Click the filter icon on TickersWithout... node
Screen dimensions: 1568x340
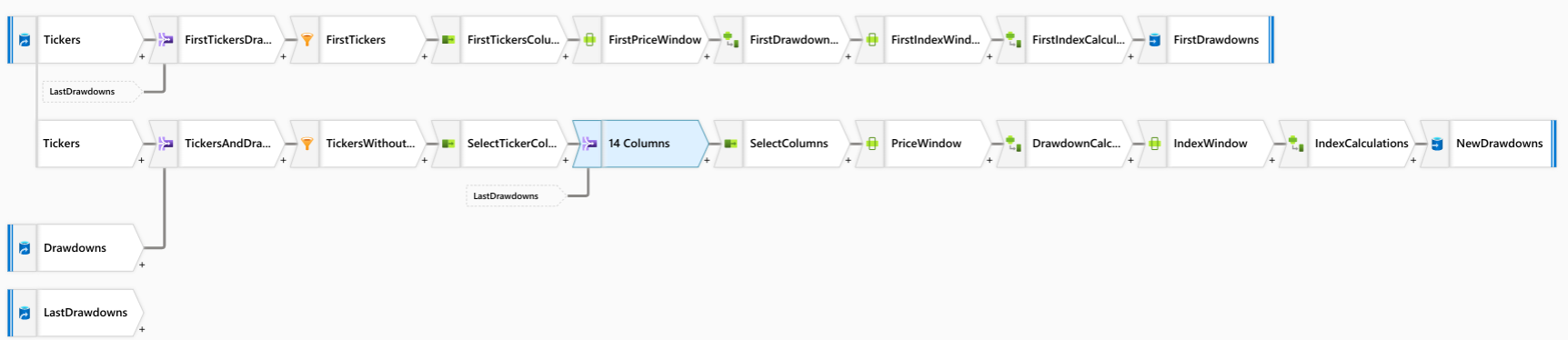[307, 144]
